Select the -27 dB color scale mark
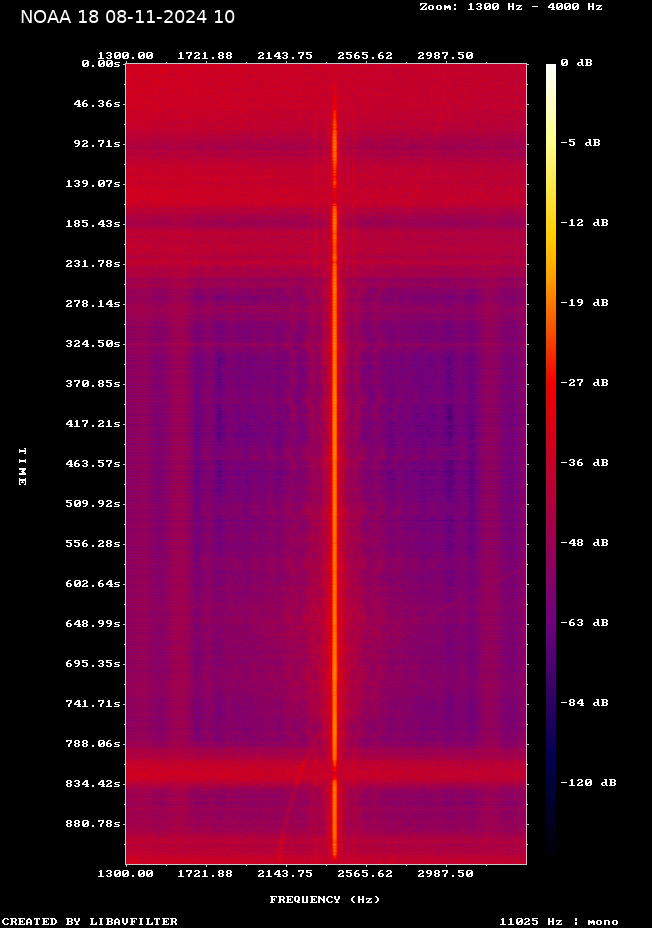Screen dimensions: 652x928 tap(584, 383)
